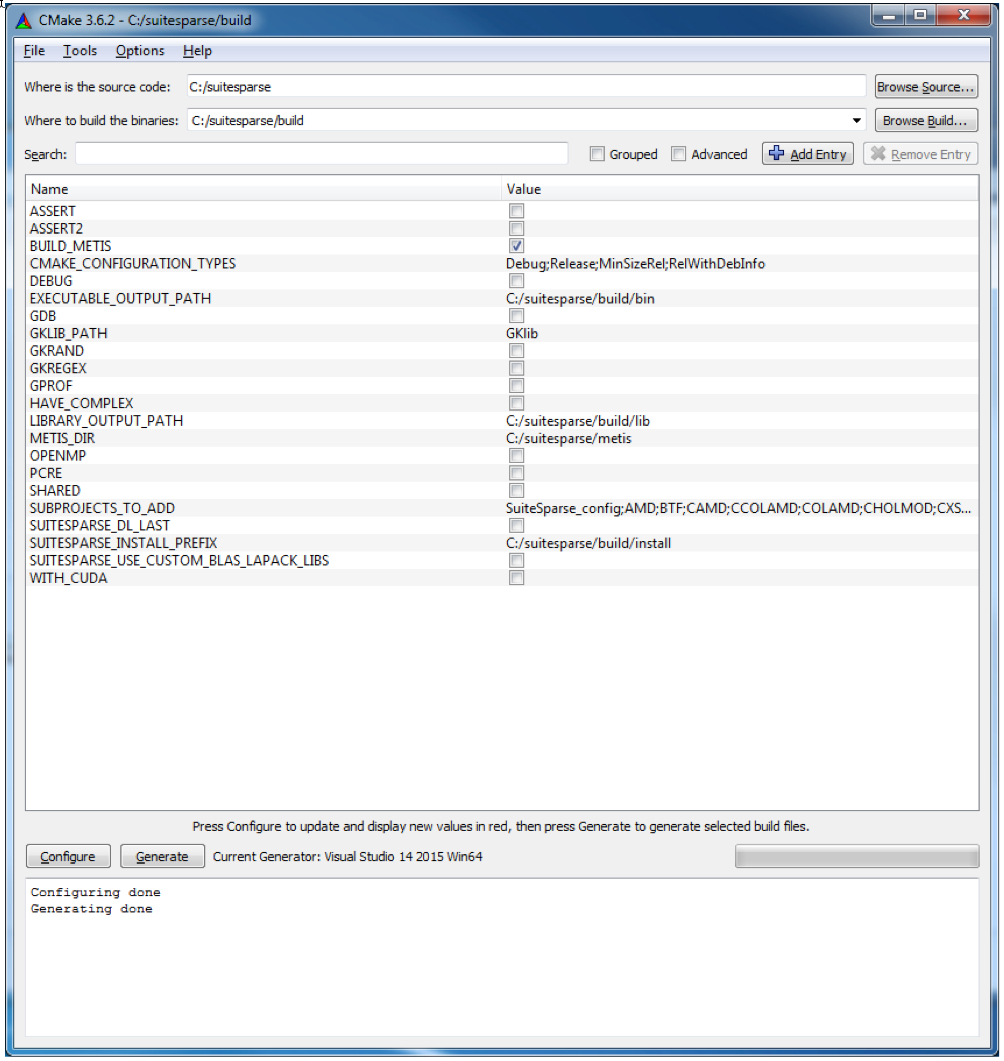1004x1061 pixels.
Task: Open the Help menu
Action: click(x=198, y=51)
